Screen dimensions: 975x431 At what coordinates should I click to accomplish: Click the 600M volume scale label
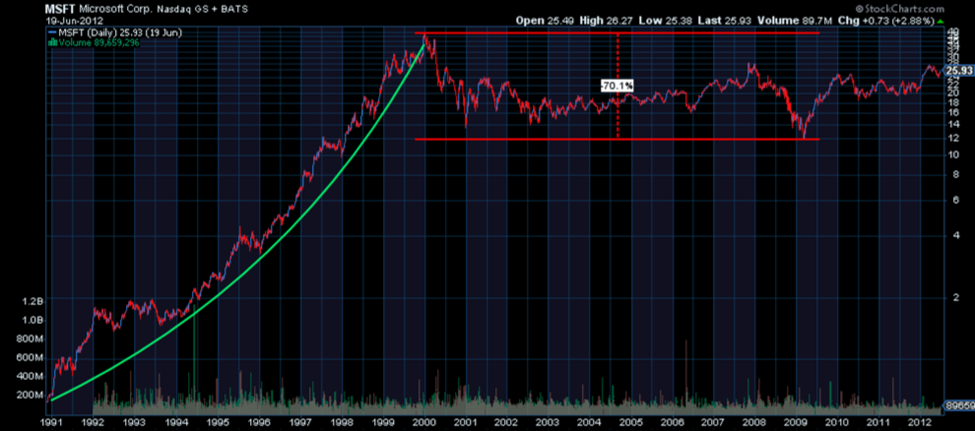[x=31, y=358]
